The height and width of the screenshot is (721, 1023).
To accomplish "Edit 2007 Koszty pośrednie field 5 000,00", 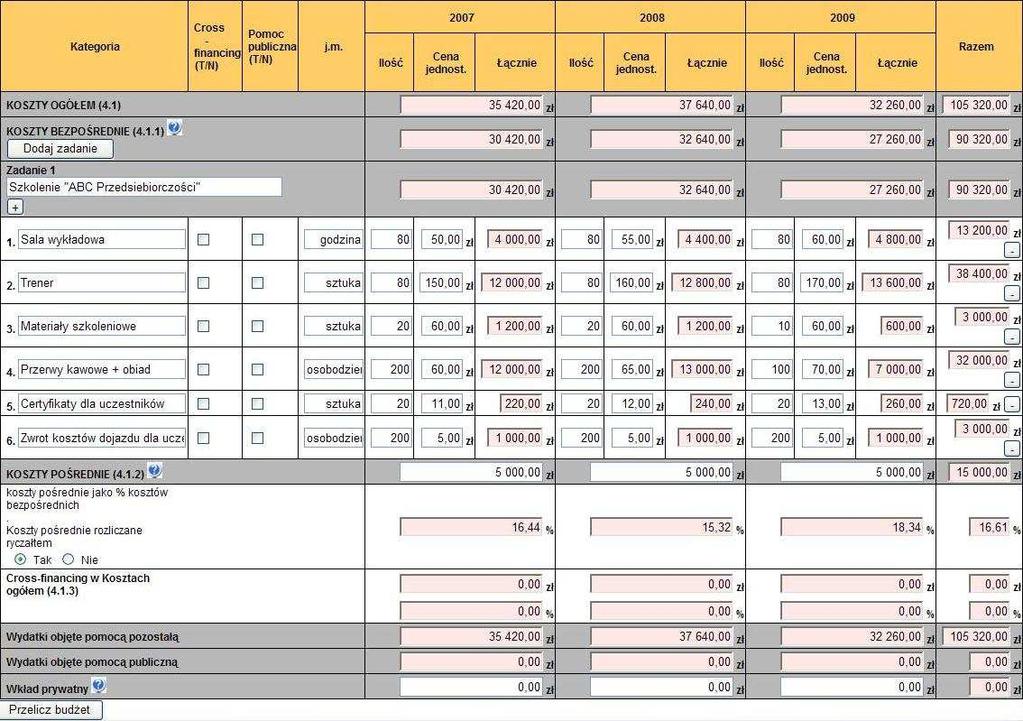I will pos(472,472).
